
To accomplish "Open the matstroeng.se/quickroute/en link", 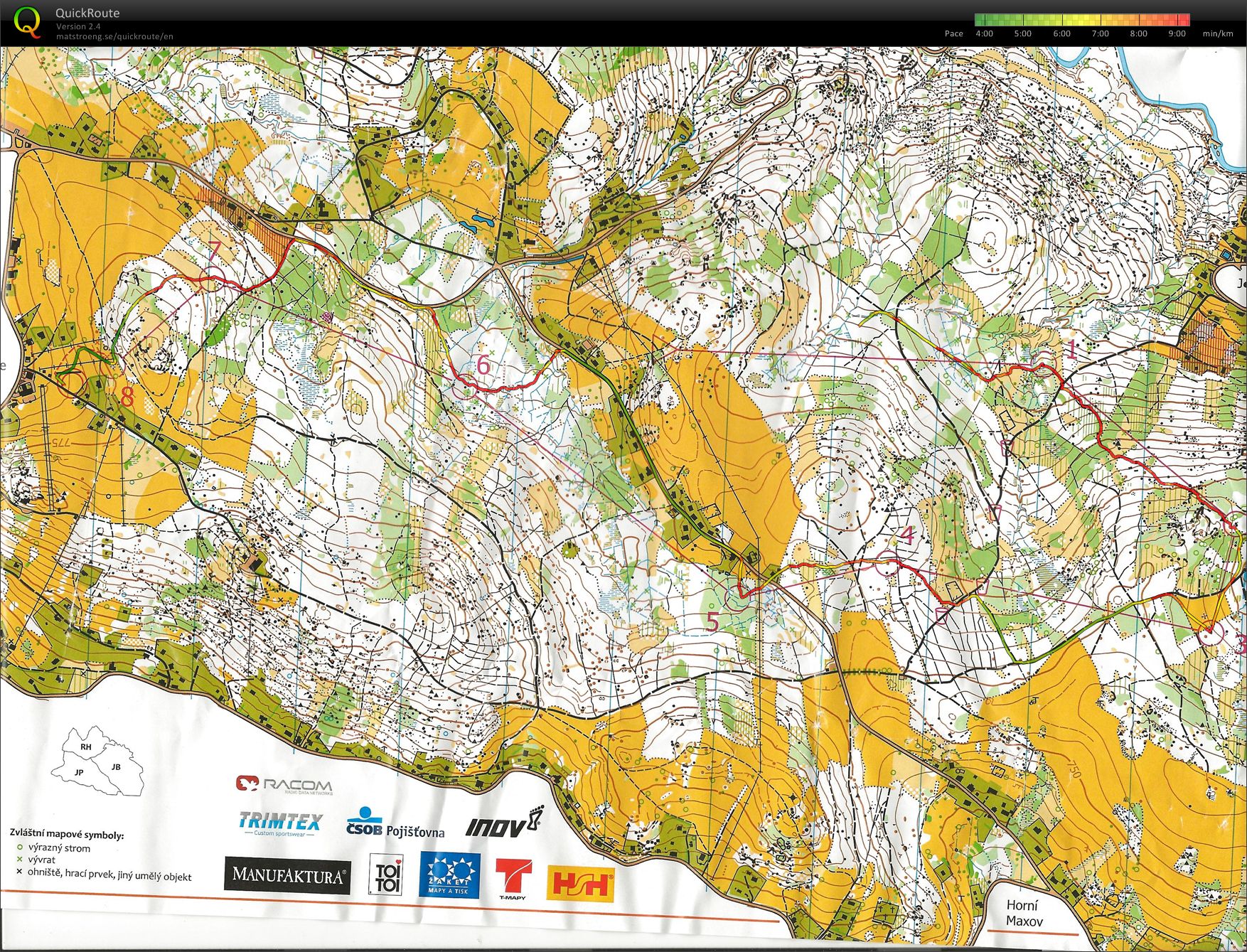I will (x=114, y=36).
